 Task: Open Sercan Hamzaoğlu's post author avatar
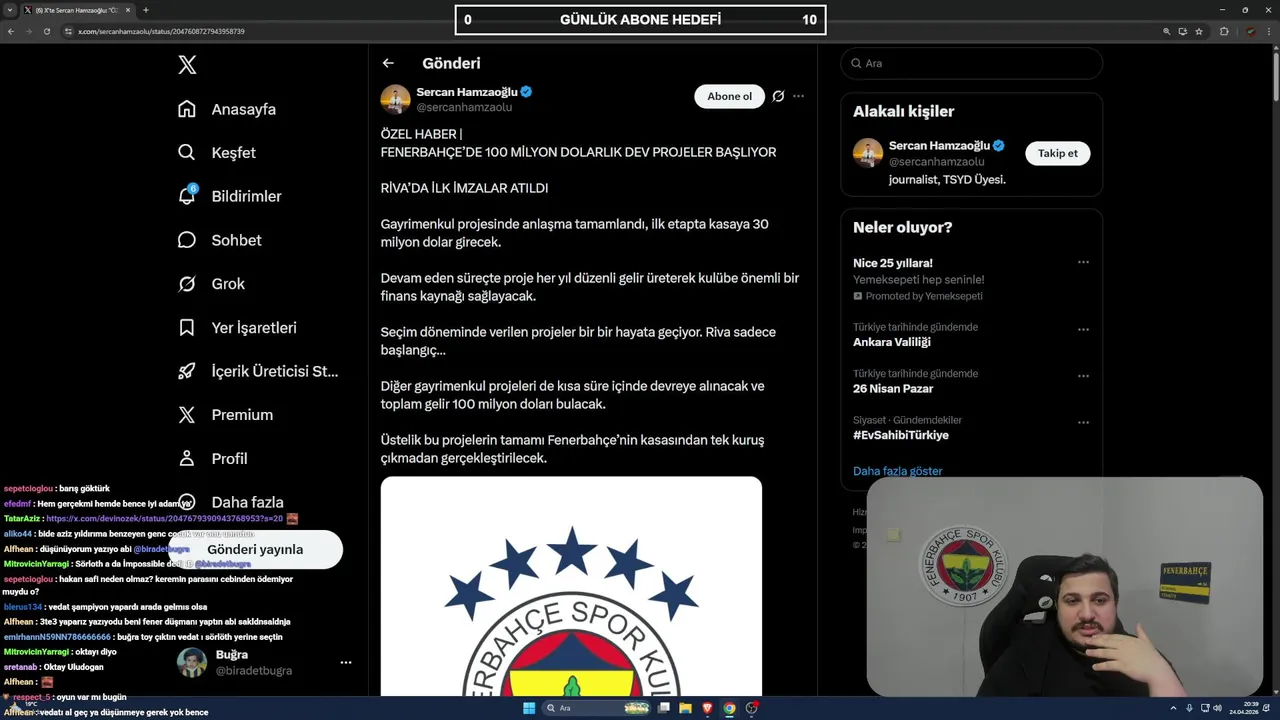pyautogui.click(x=395, y=99)
